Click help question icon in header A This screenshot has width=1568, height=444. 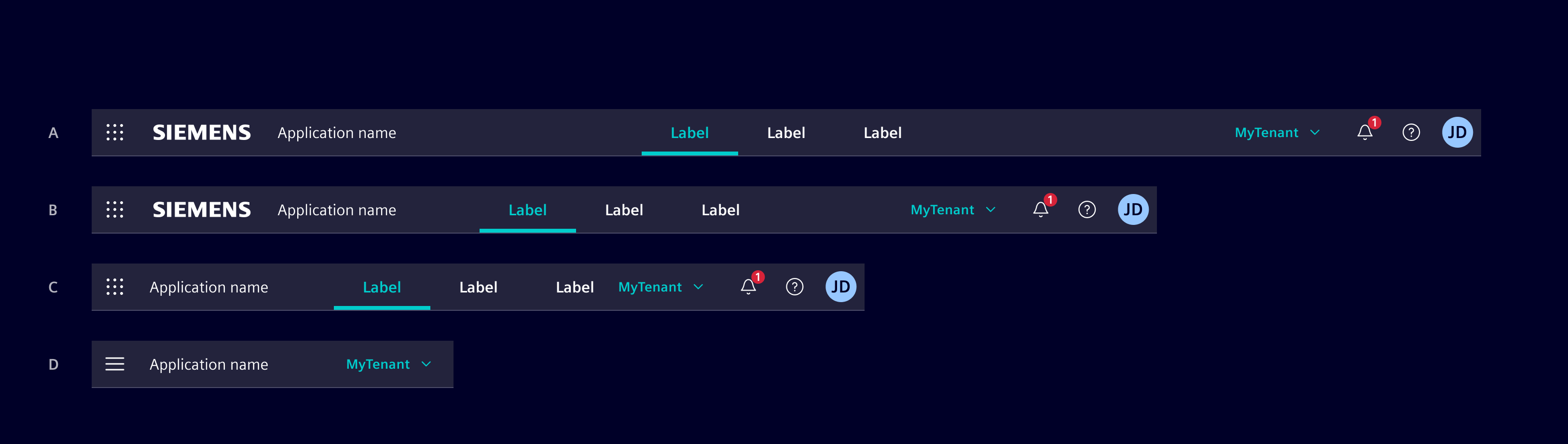(x=1411, y=132)
